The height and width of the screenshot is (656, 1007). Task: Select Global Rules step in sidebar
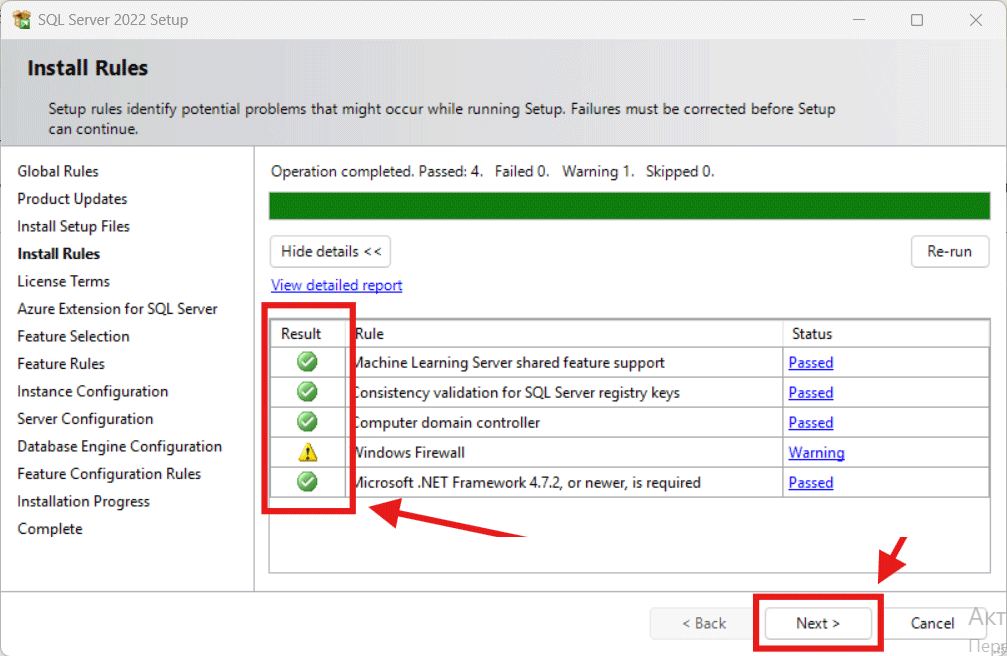58,171
